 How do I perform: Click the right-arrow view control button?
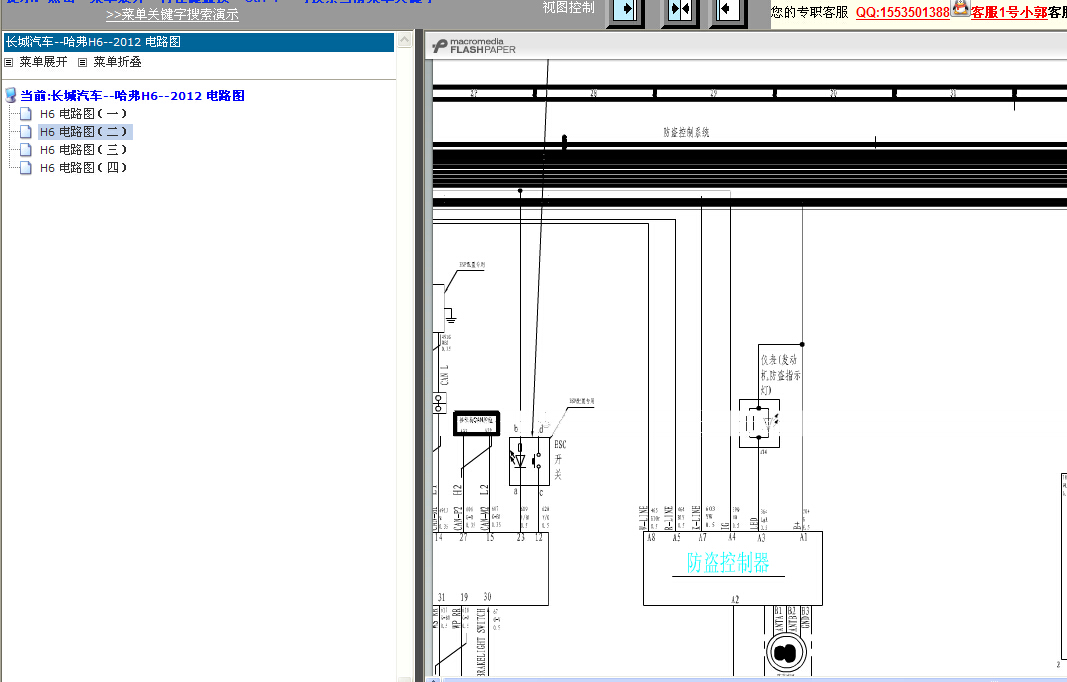click(626, 10)
